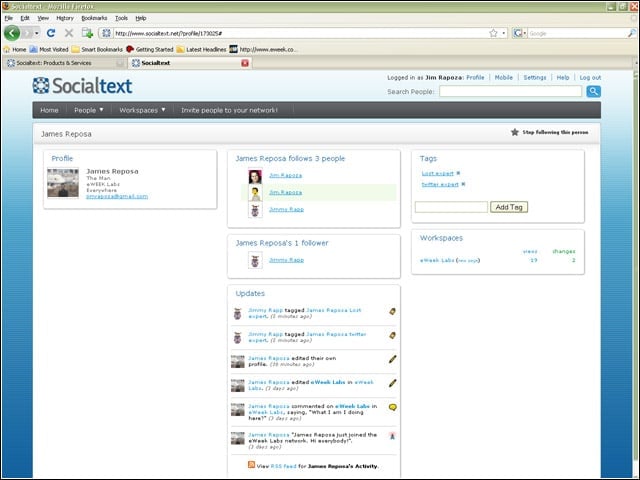The height and width of the screenshot is (480, 640).
Task: Click the browser URL address field
Action: (300, 33)
